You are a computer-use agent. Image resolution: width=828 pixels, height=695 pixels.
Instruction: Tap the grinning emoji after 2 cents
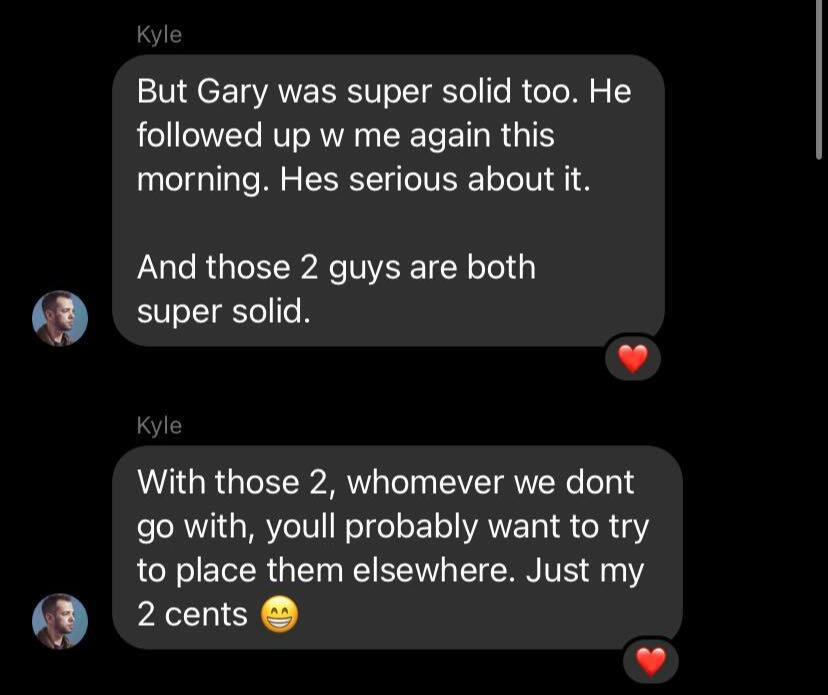pyautogui.click(x=280, y=615)
